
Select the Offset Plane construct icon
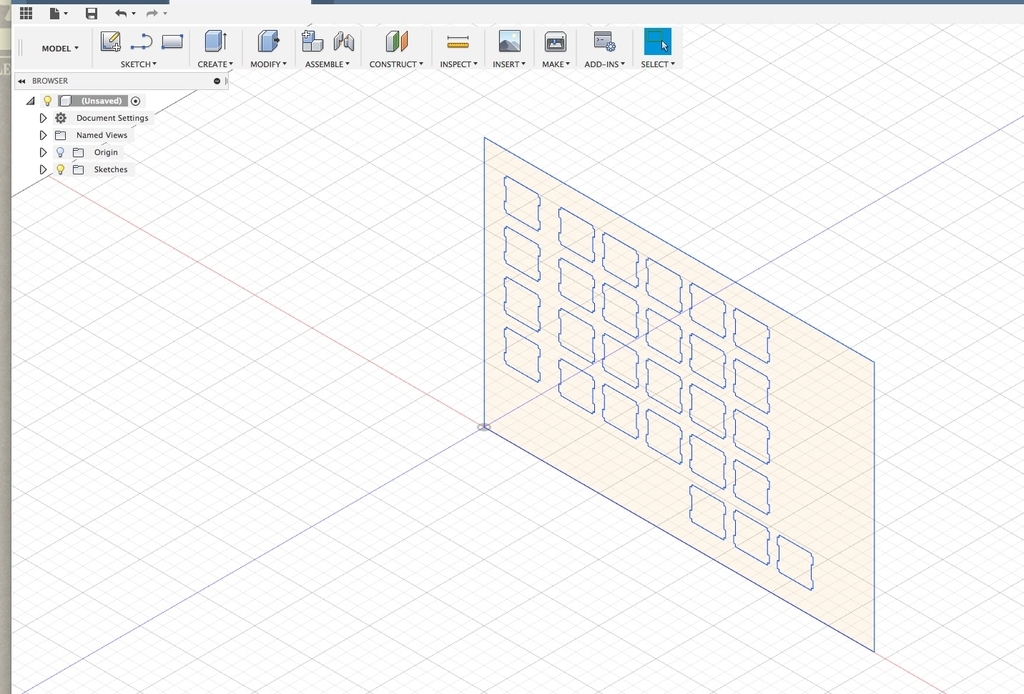(x=396, y=41)
